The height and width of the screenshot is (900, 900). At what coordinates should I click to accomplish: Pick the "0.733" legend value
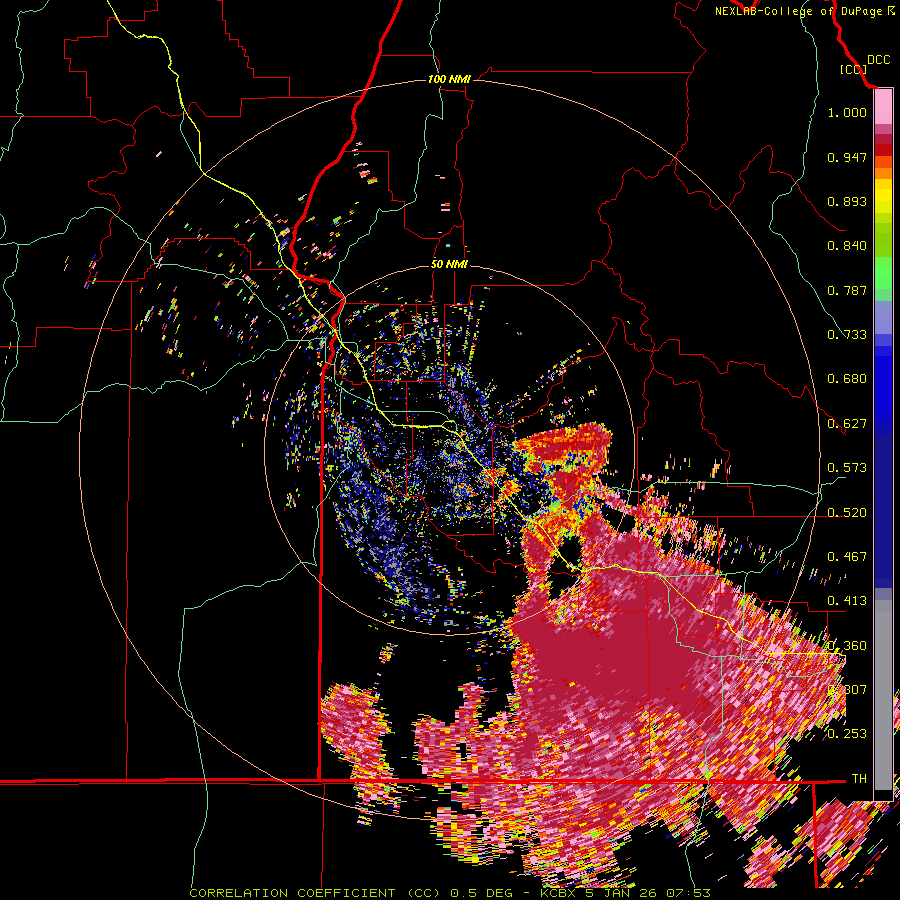pyautogui.click(x=847, y=335)
